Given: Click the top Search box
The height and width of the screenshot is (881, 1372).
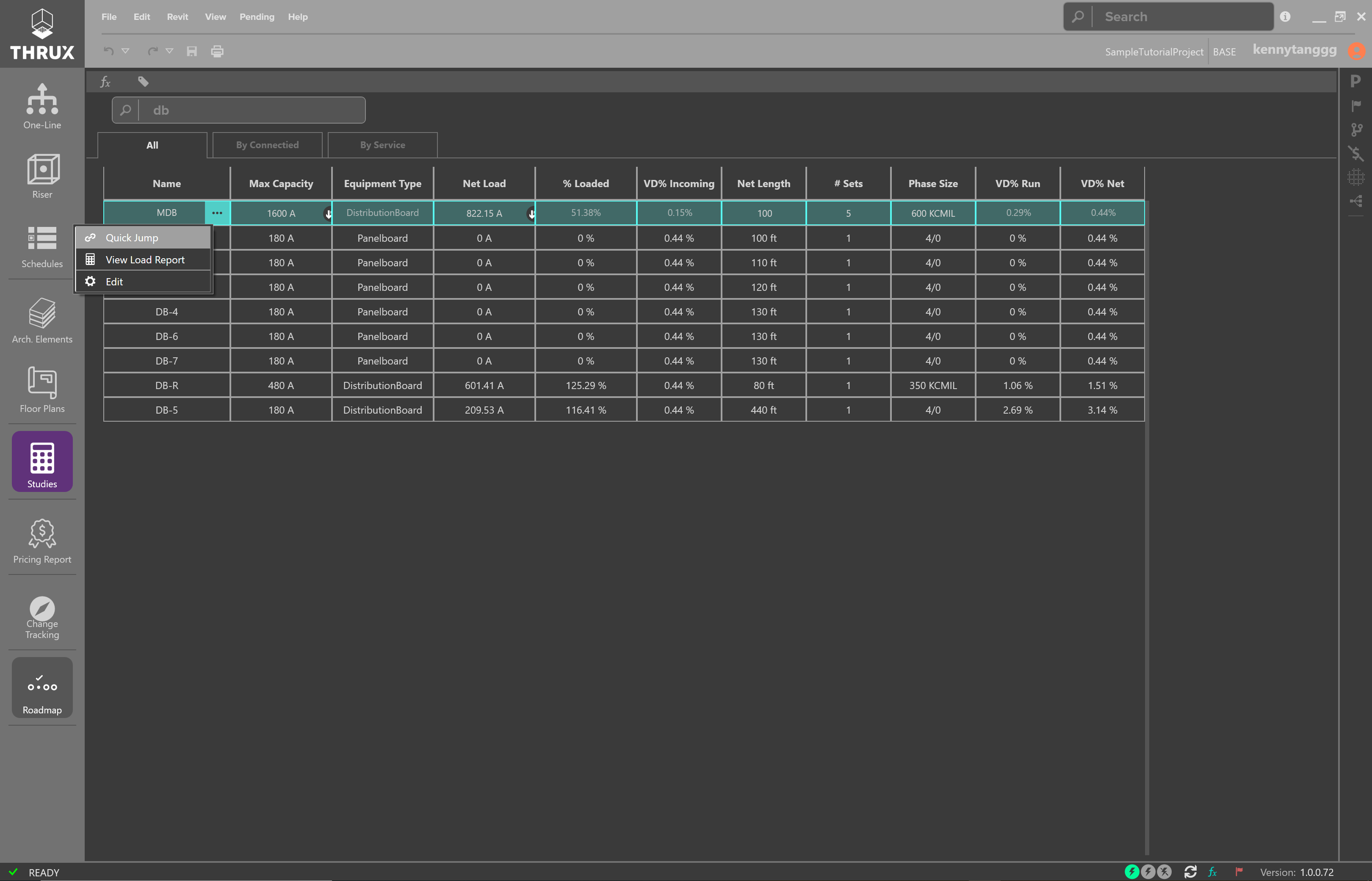Looking at the screenshot, I should point(1168,17).
